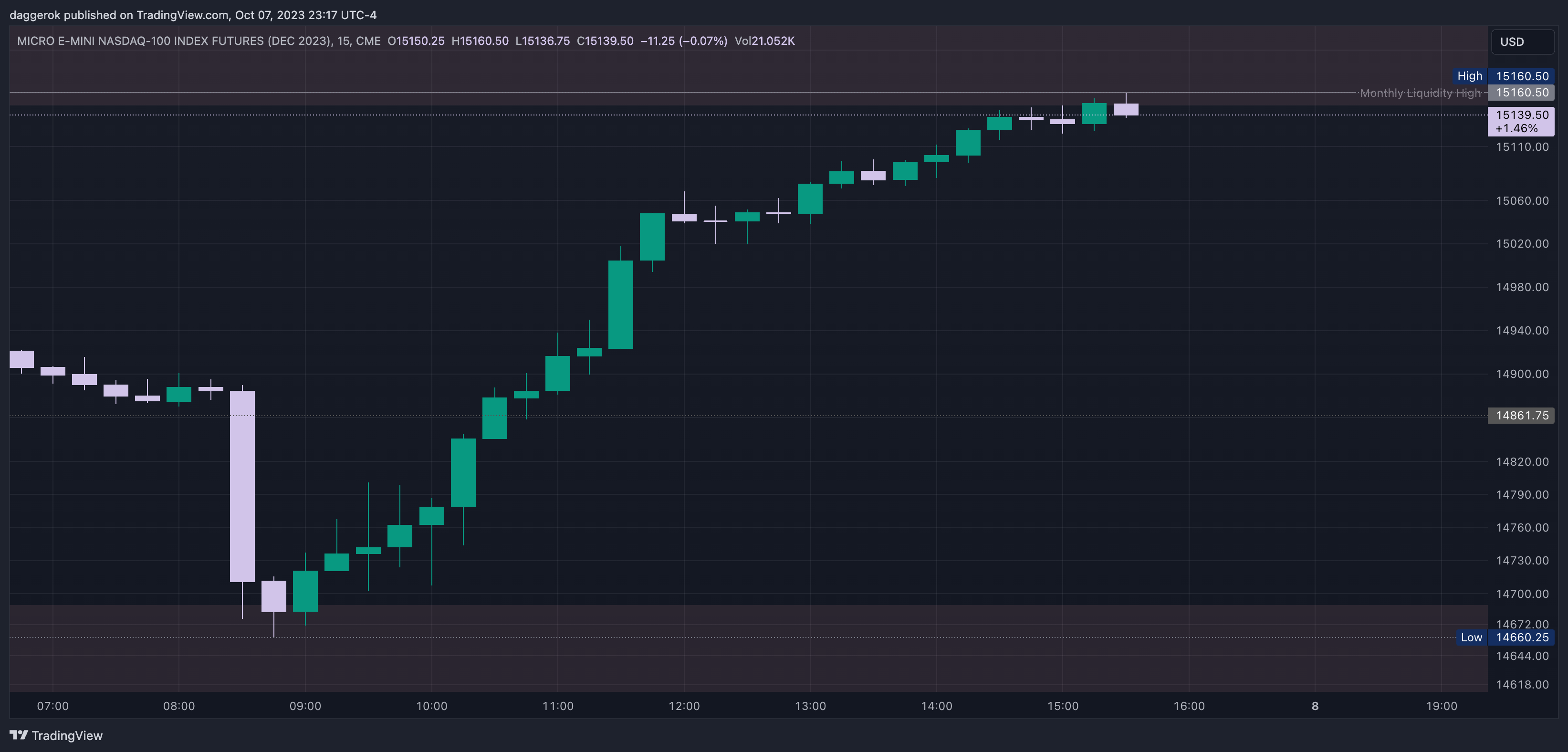Image resolution: width=1568 pixels, height=752 pixels.
Task: Click the 15:00 time axis label
Action: (1063, 706)
